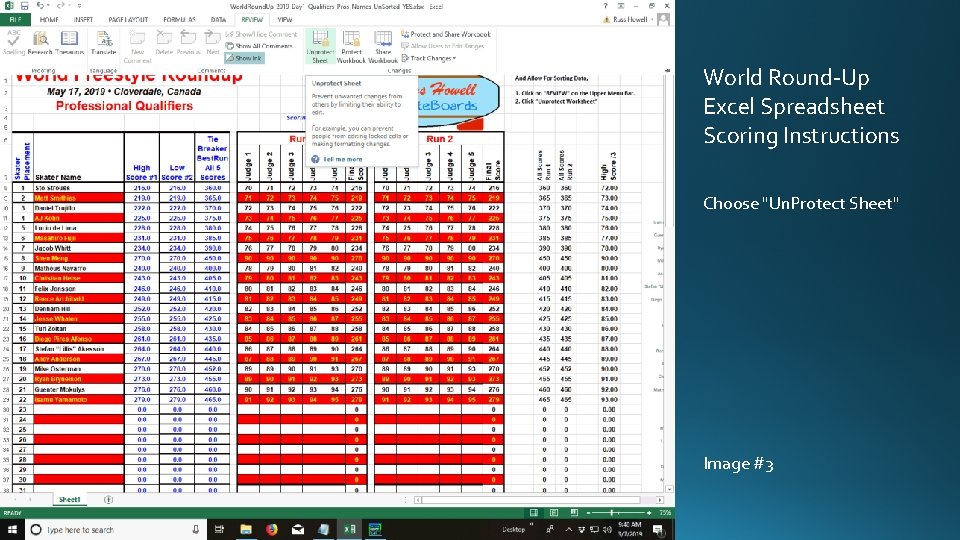Switch to the HOME tab
Screen dimensions: 960x540
[49, 20]
